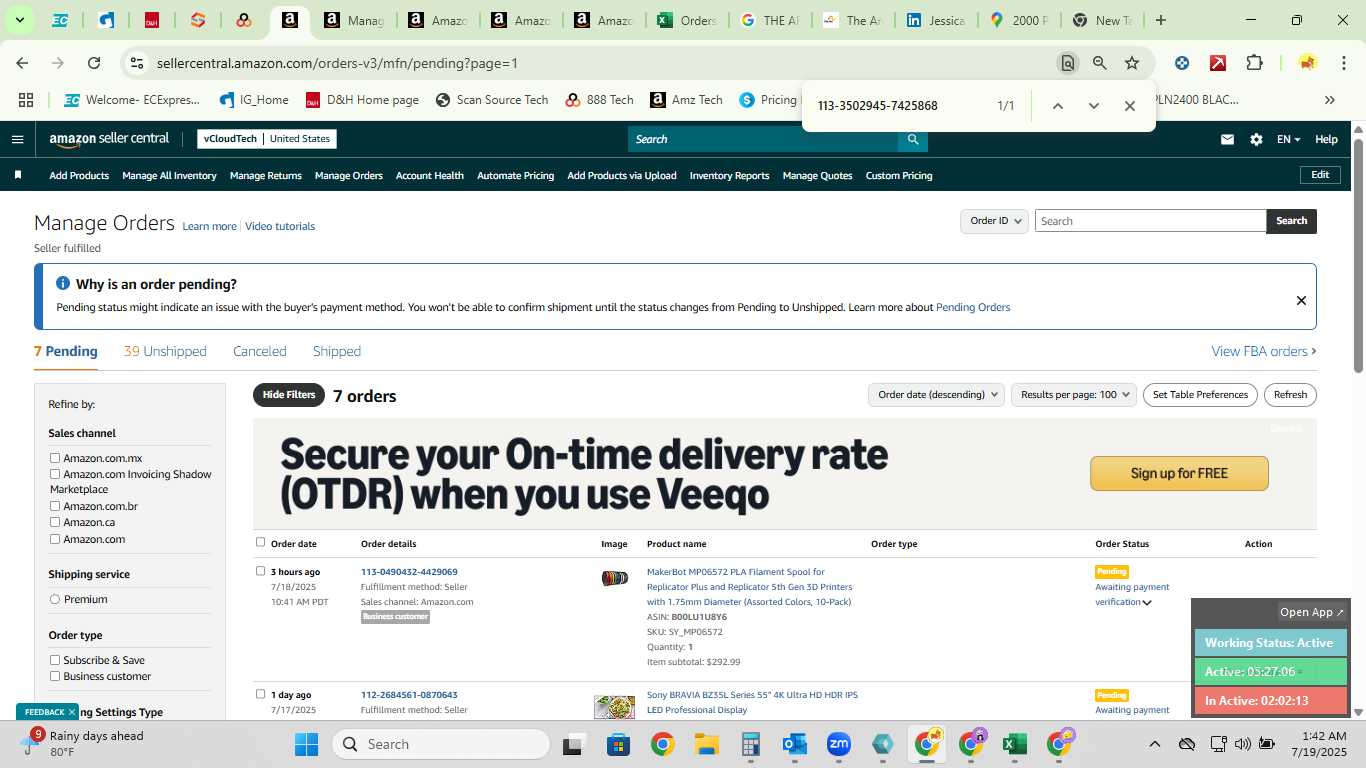
Task: Open the Chrome extensions puzzle icon
Action: (x=1254, y=63)
